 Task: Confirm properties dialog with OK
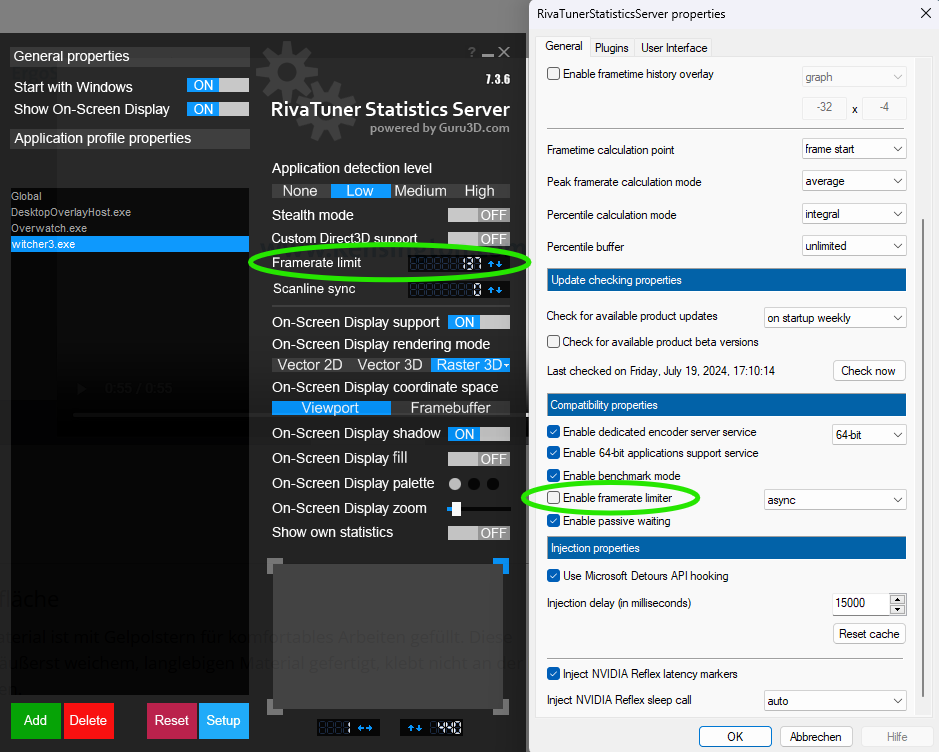click(x=735, y=736)
